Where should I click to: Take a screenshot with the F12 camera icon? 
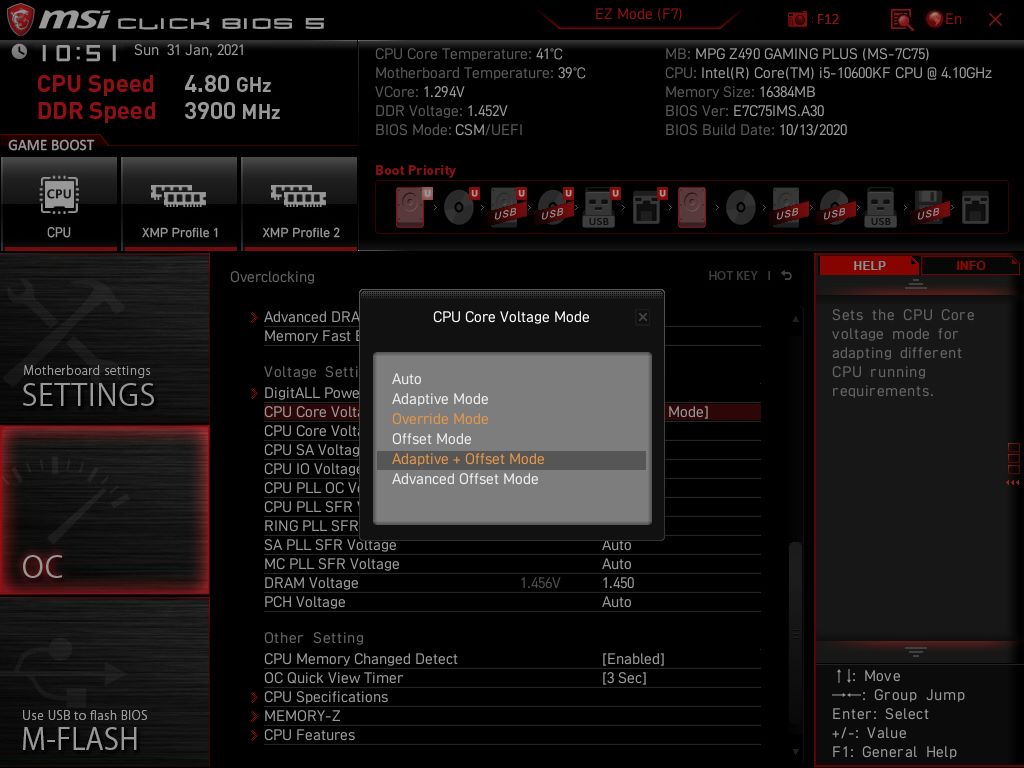[x=797, y=20]
